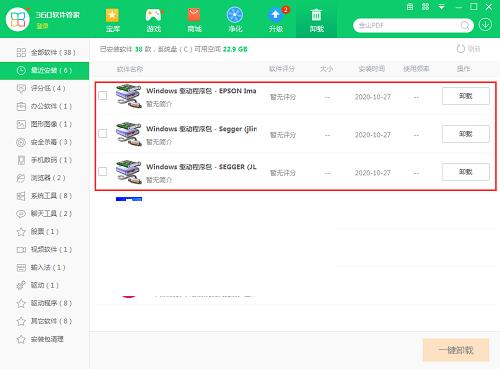Select 办公软件 (1) category
500x369 pixels.
(45, 106)
